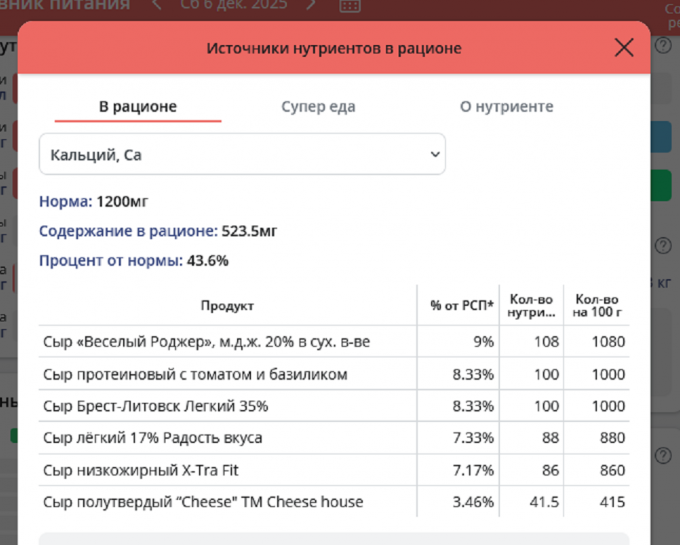The image size is (680, 545).
Task: Select «Сыр протеиновый с томатом и базиликом»
Action: (195, 374)
